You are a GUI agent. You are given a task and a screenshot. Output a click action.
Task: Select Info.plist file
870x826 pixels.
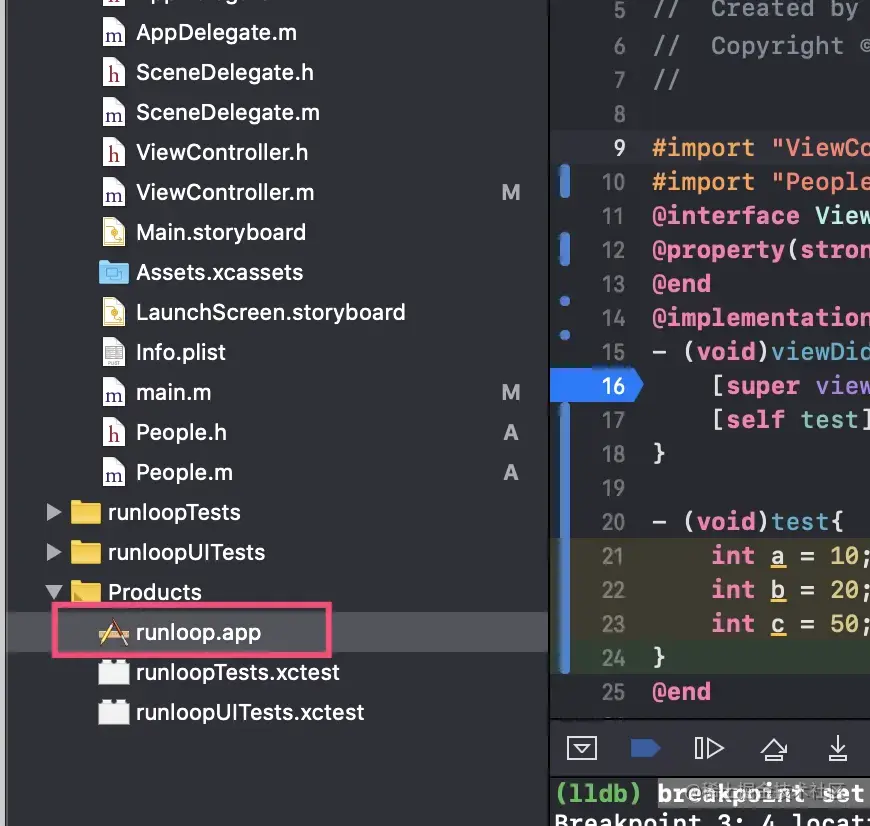(x=181, y=352)
